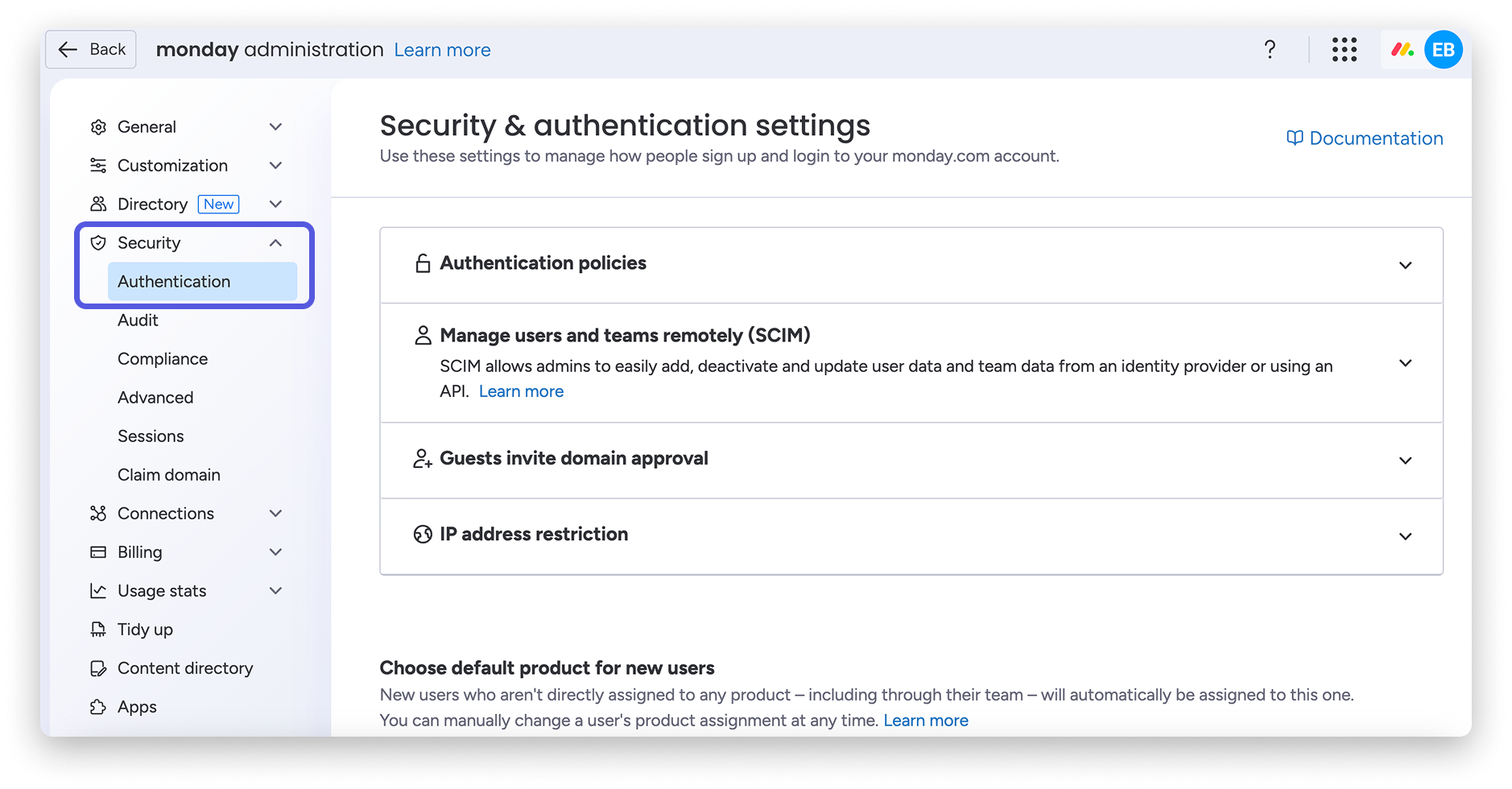Expand the SCIM panel chevron
Image resolution: width=1512 pixels, height=789 pixels.
pyautogui.click(x=1405, y=363)
